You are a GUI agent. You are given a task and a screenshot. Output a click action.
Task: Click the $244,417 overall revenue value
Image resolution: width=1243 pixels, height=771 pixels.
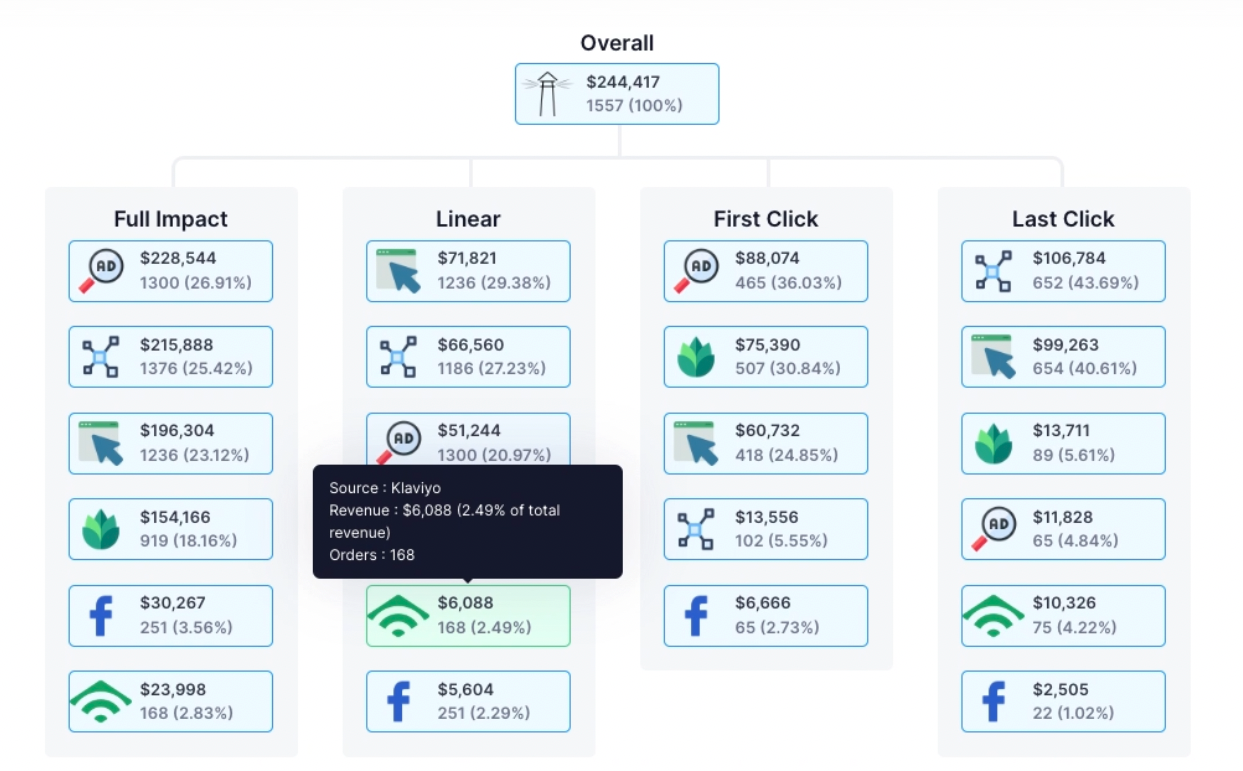point(623,82)
